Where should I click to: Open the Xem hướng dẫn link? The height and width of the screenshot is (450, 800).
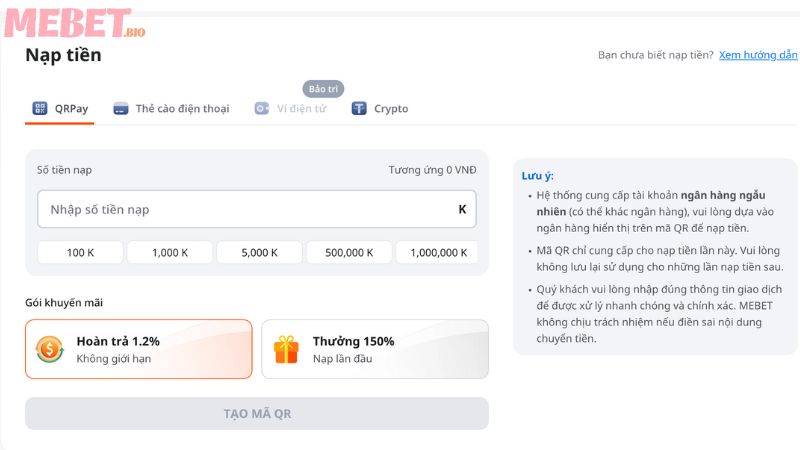coord(757,55)
